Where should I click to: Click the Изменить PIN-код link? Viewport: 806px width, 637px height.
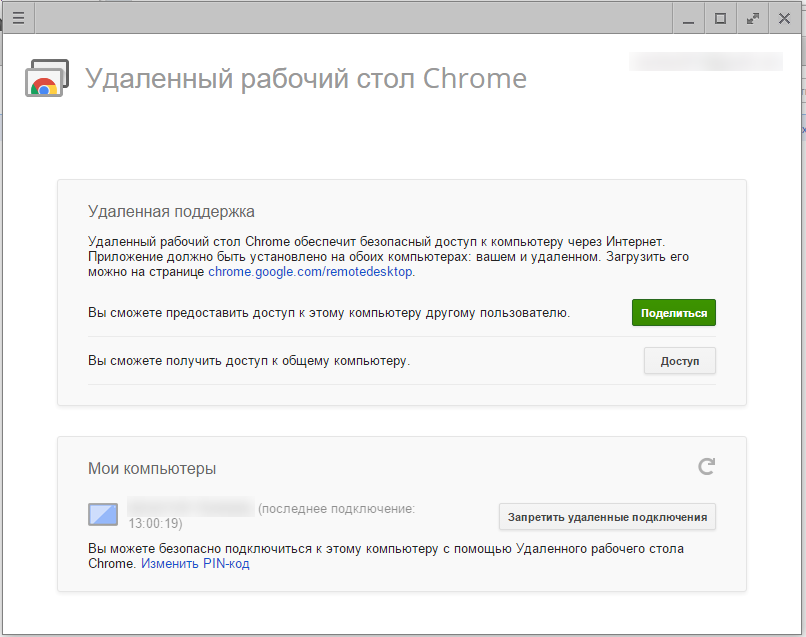point(195,563)
